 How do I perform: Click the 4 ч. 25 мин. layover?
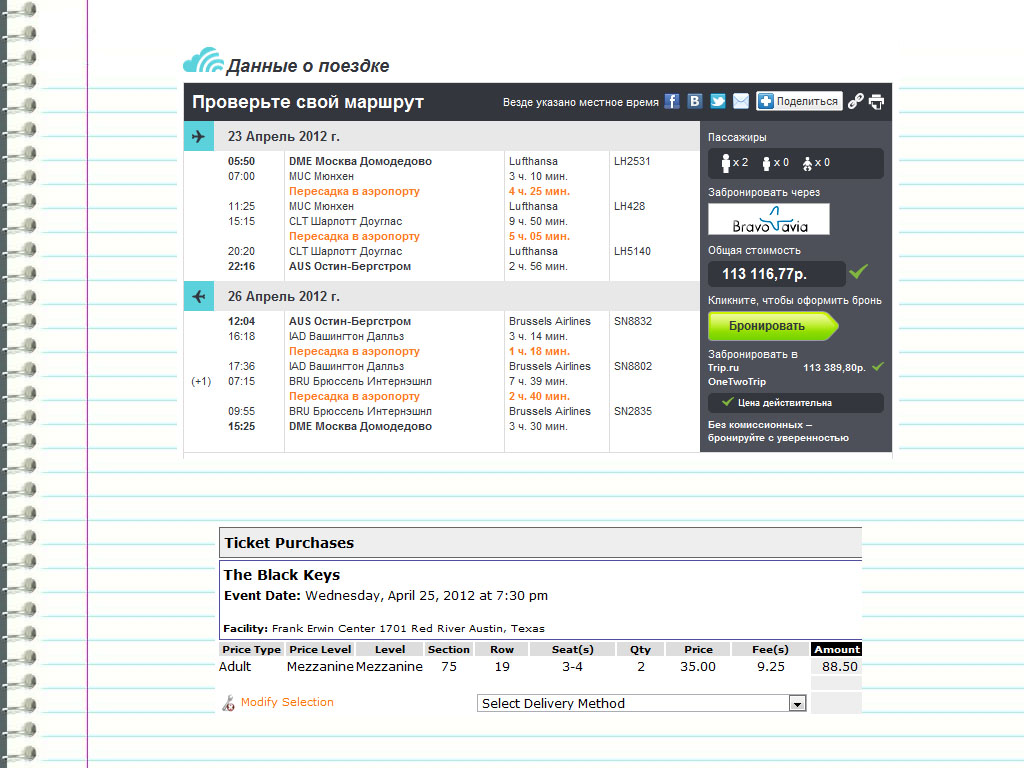click(x=539, y=191)
